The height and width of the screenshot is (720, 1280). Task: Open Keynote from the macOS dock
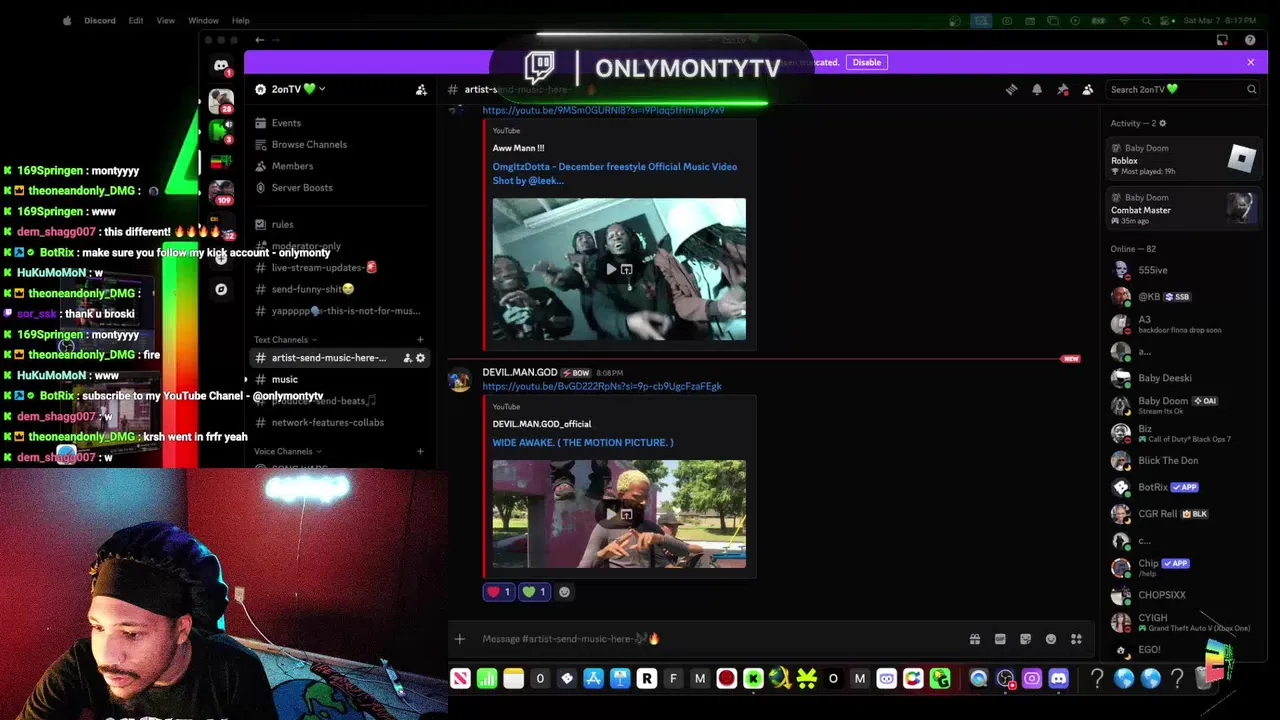click(620, 679)
